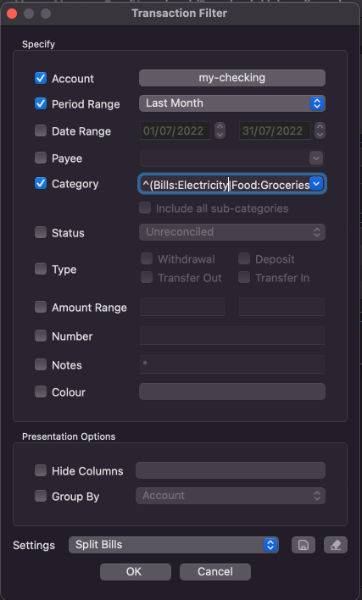Click the my-checking account button

coord(232,78)
